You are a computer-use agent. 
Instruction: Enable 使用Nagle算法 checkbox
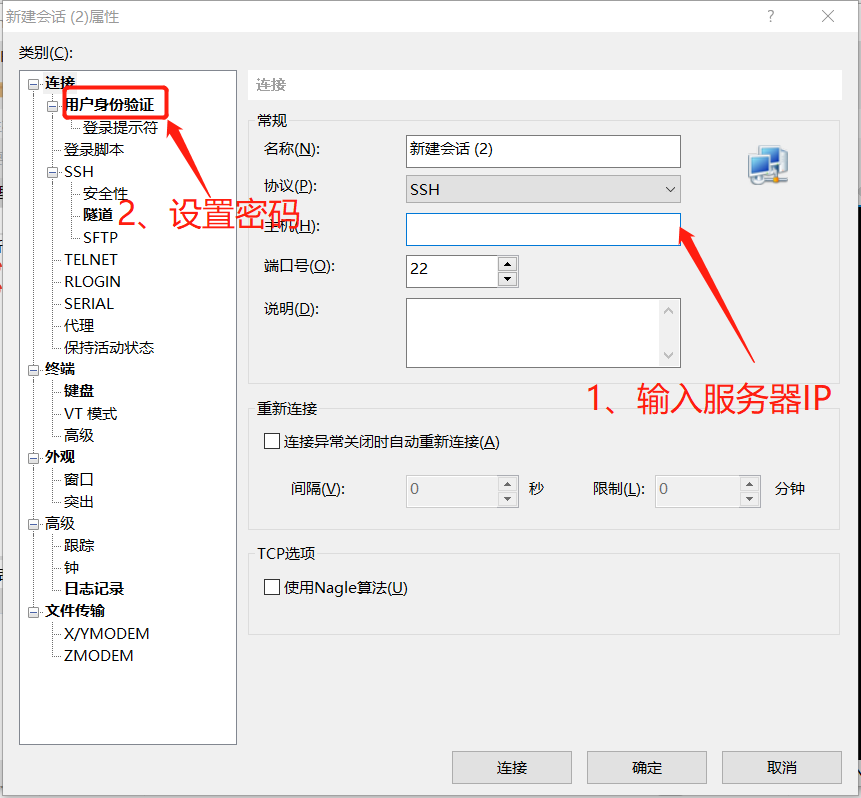pos(272,587)
